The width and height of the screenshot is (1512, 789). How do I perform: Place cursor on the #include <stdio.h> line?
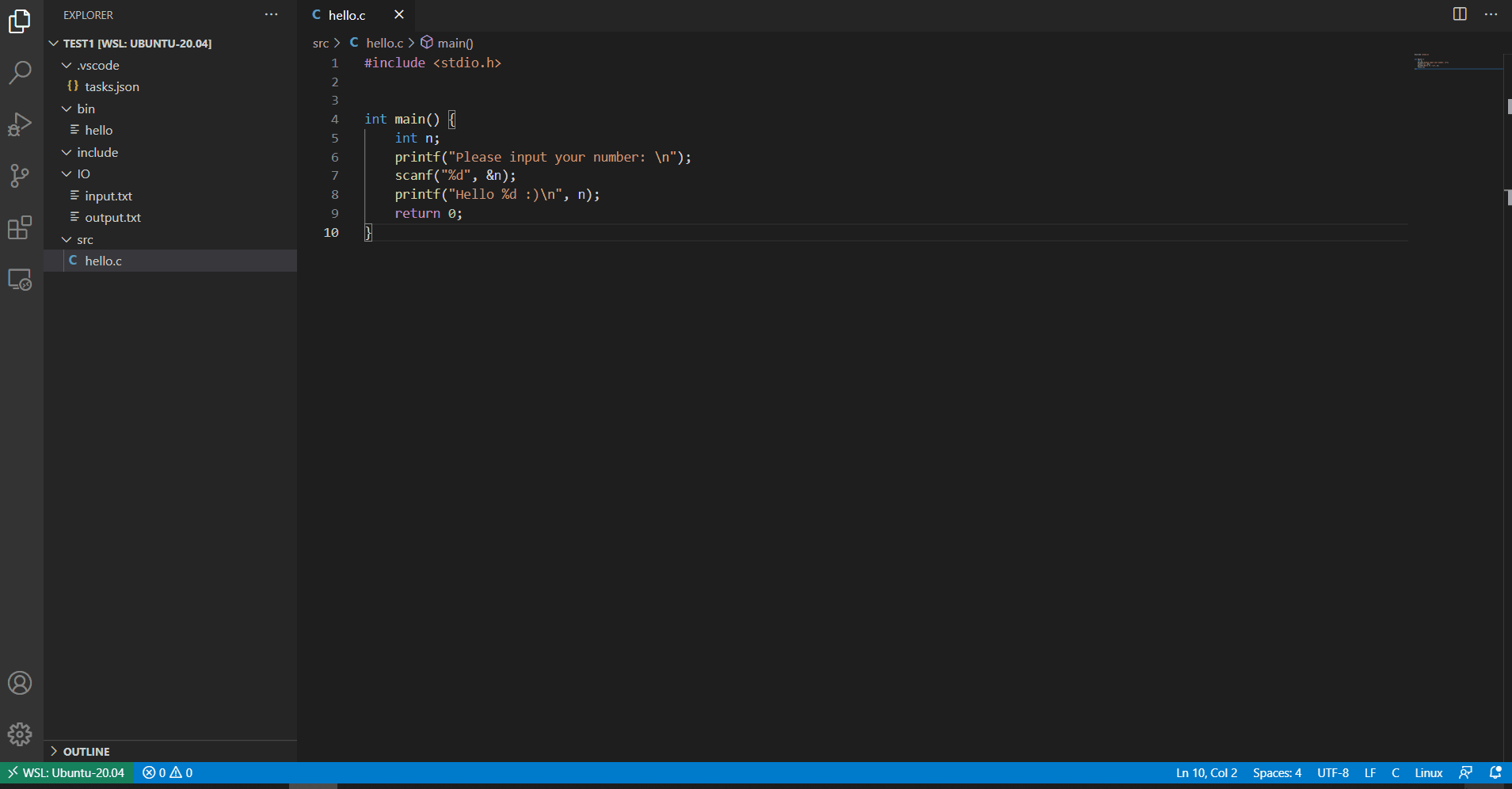tap(432, 63)
